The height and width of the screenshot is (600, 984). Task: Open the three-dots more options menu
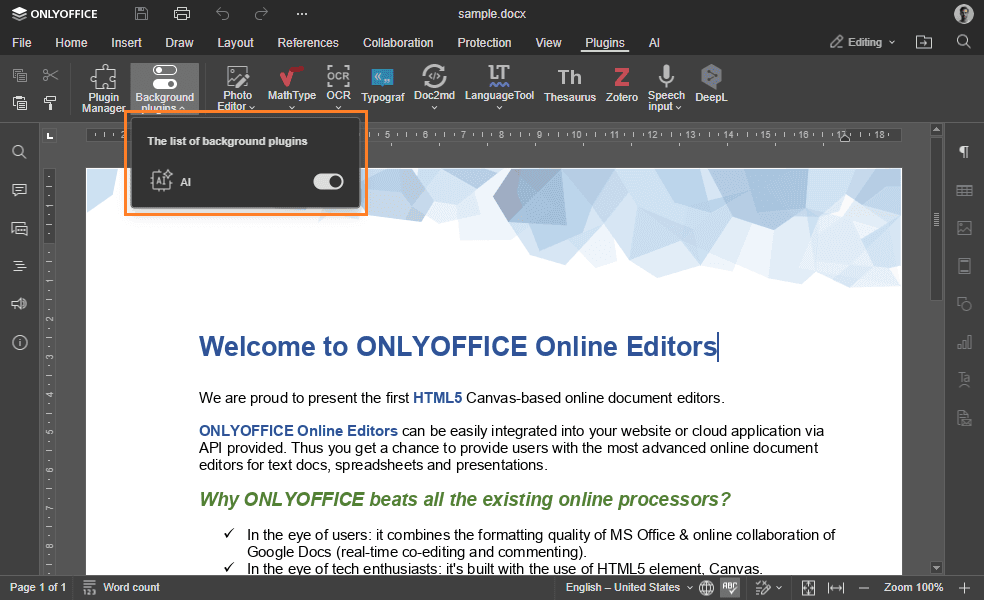point(302,14)
